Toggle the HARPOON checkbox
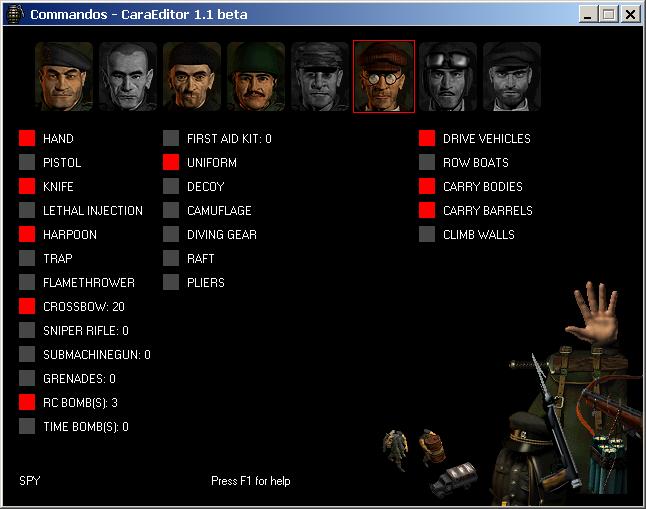 pyautogui.click(x=27, y=234)
